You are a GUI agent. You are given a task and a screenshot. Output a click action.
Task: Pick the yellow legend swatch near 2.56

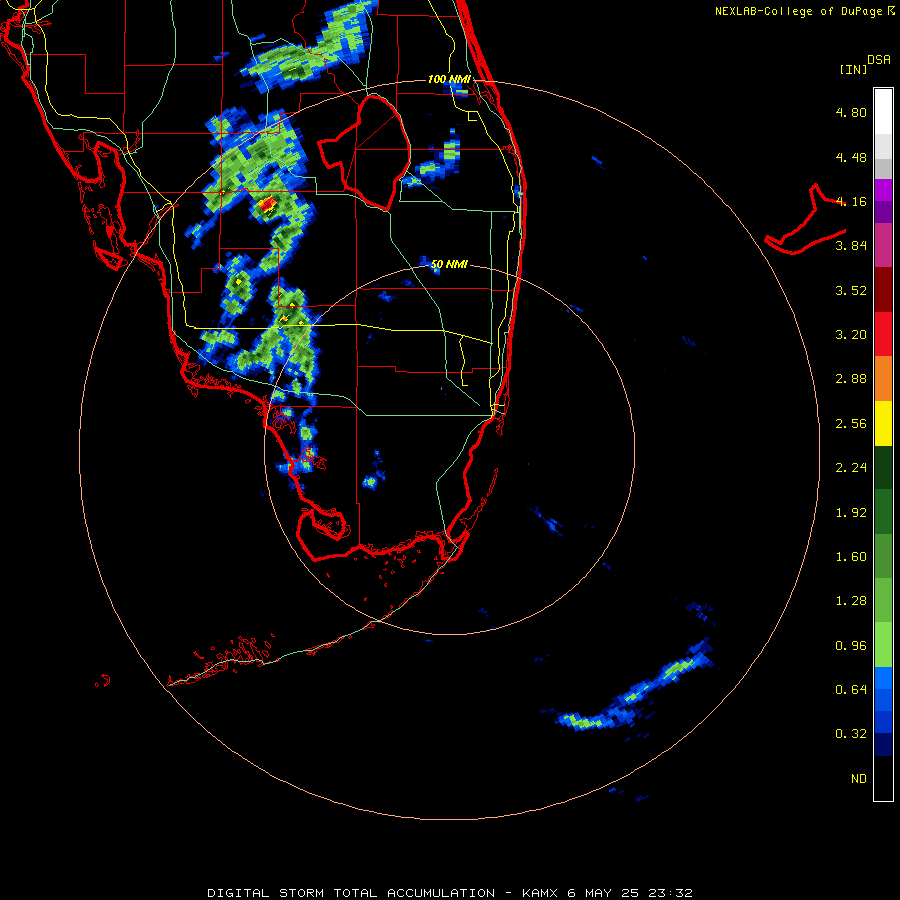[x=883, y=423]
